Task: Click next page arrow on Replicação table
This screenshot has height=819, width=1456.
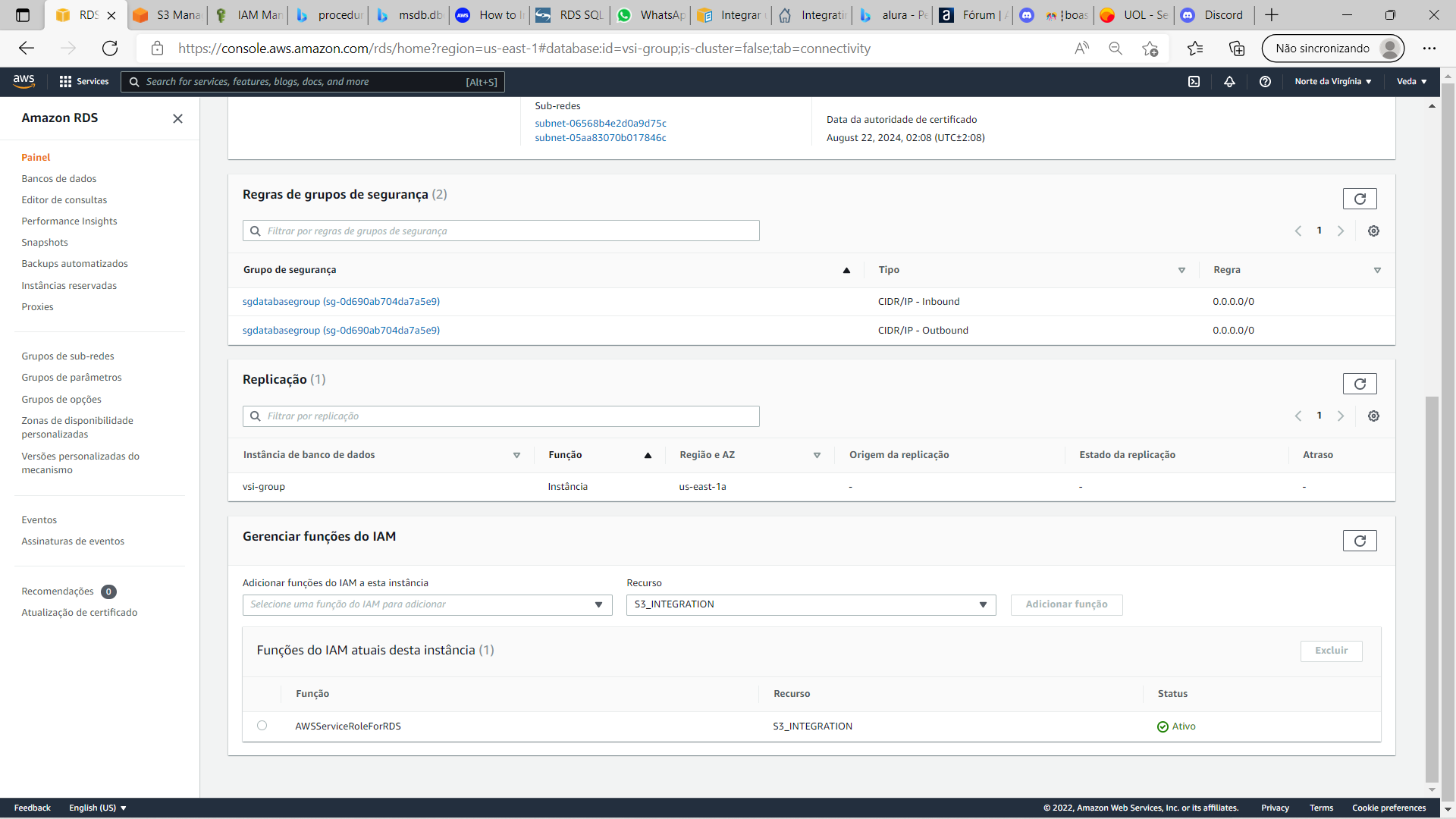Action: pos(1341,416)
